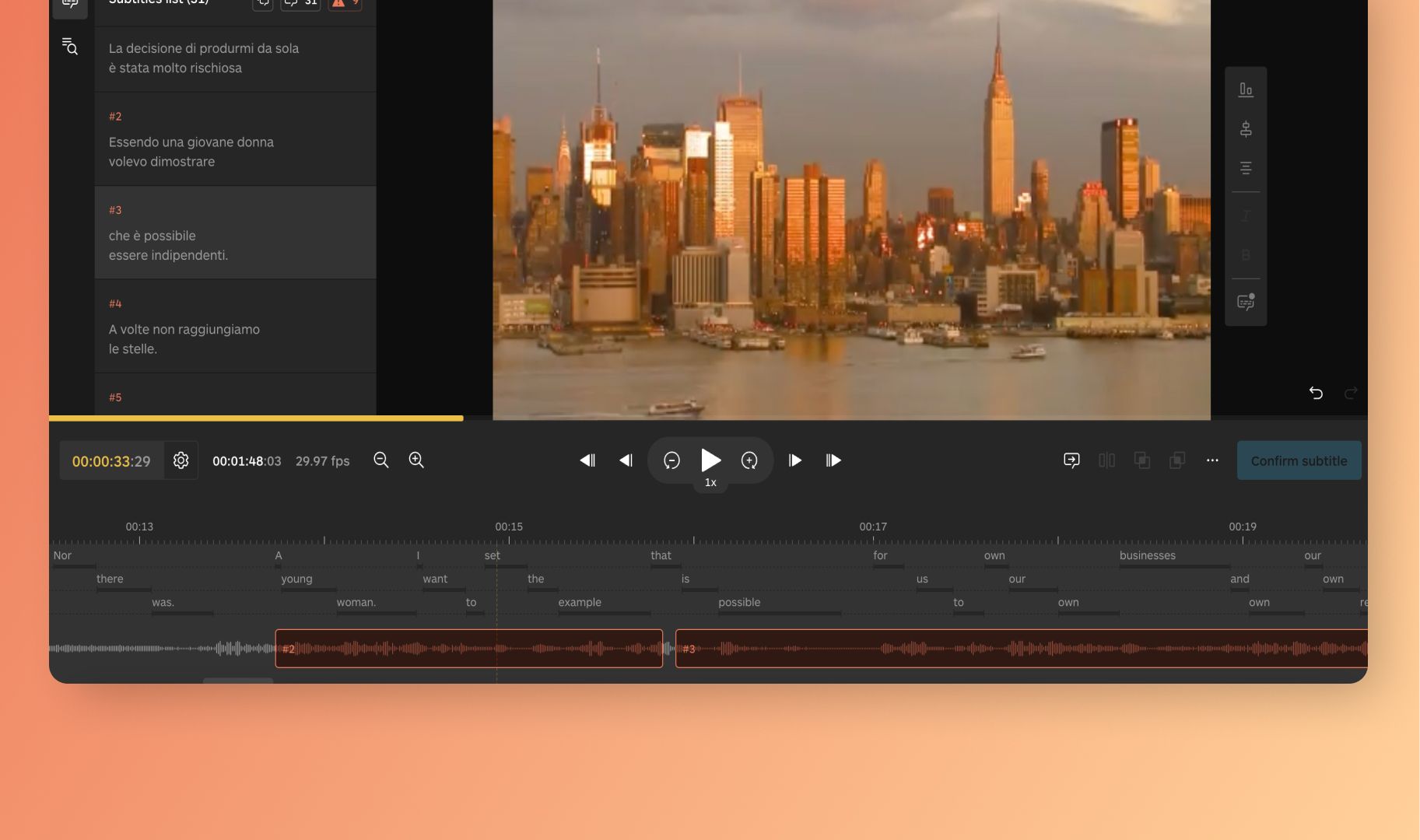Merge subtitle with next one
1420x840 pixels.
(x=1177, y=460)
